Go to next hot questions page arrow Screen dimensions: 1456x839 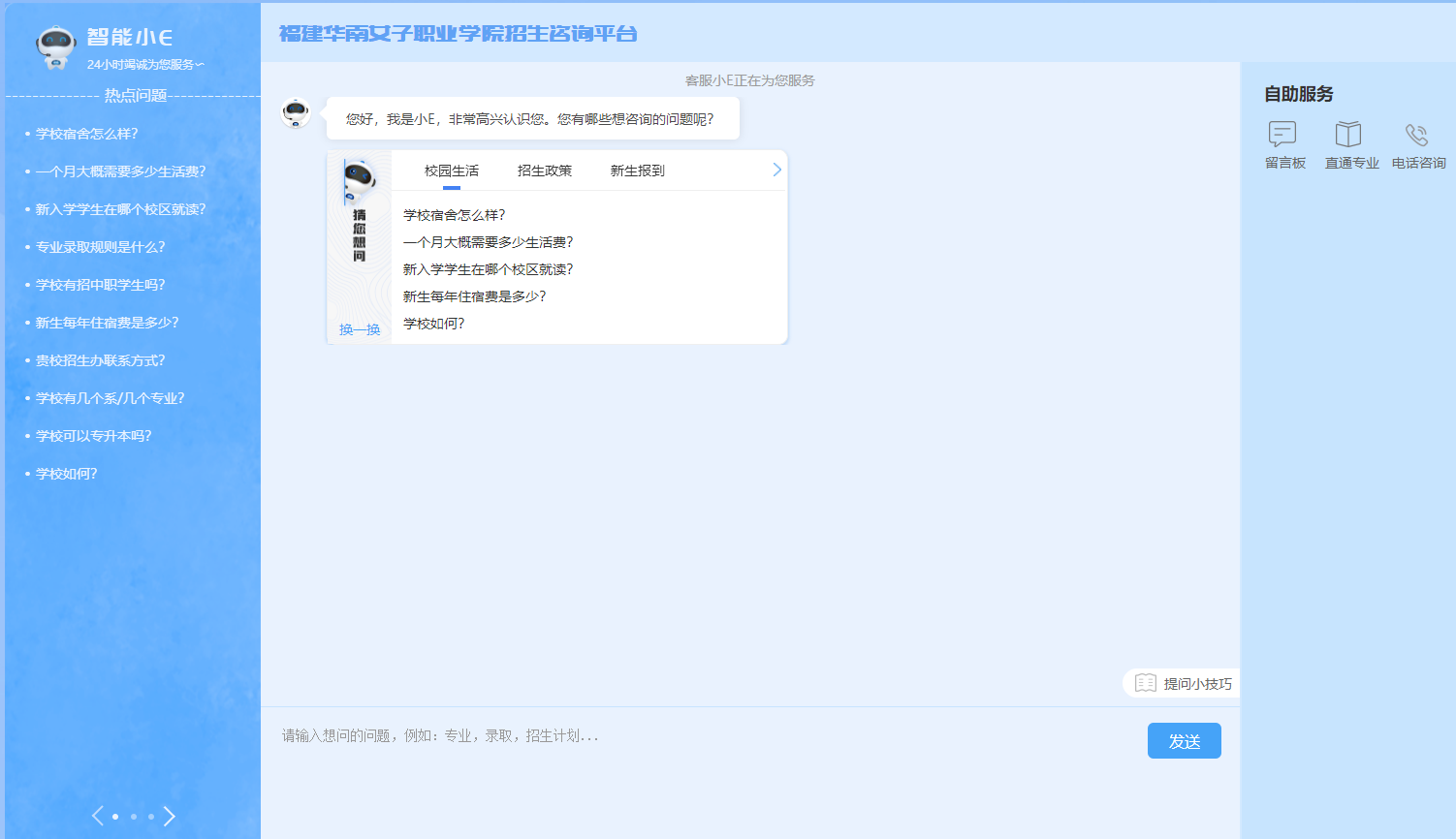170,816
